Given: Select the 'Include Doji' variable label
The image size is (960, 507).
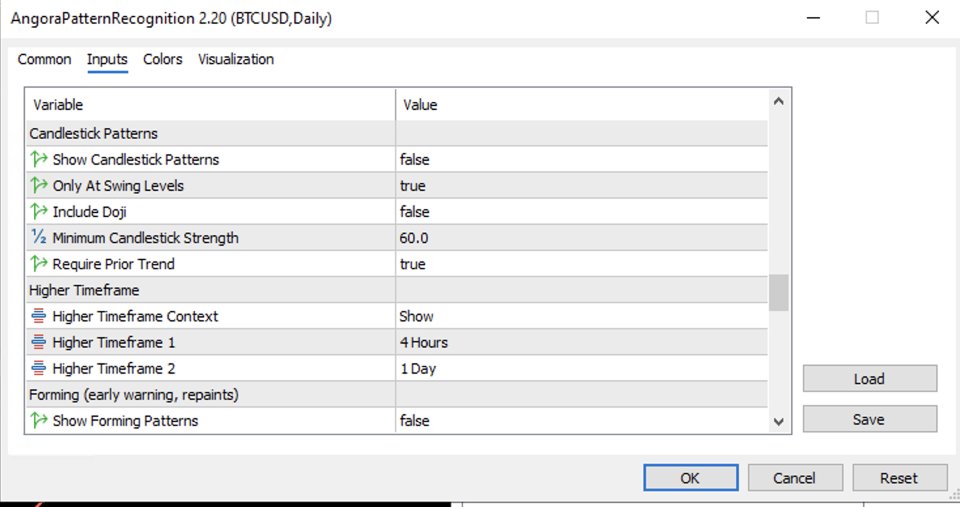Looking at the screenshot, I should pos(89,212).
